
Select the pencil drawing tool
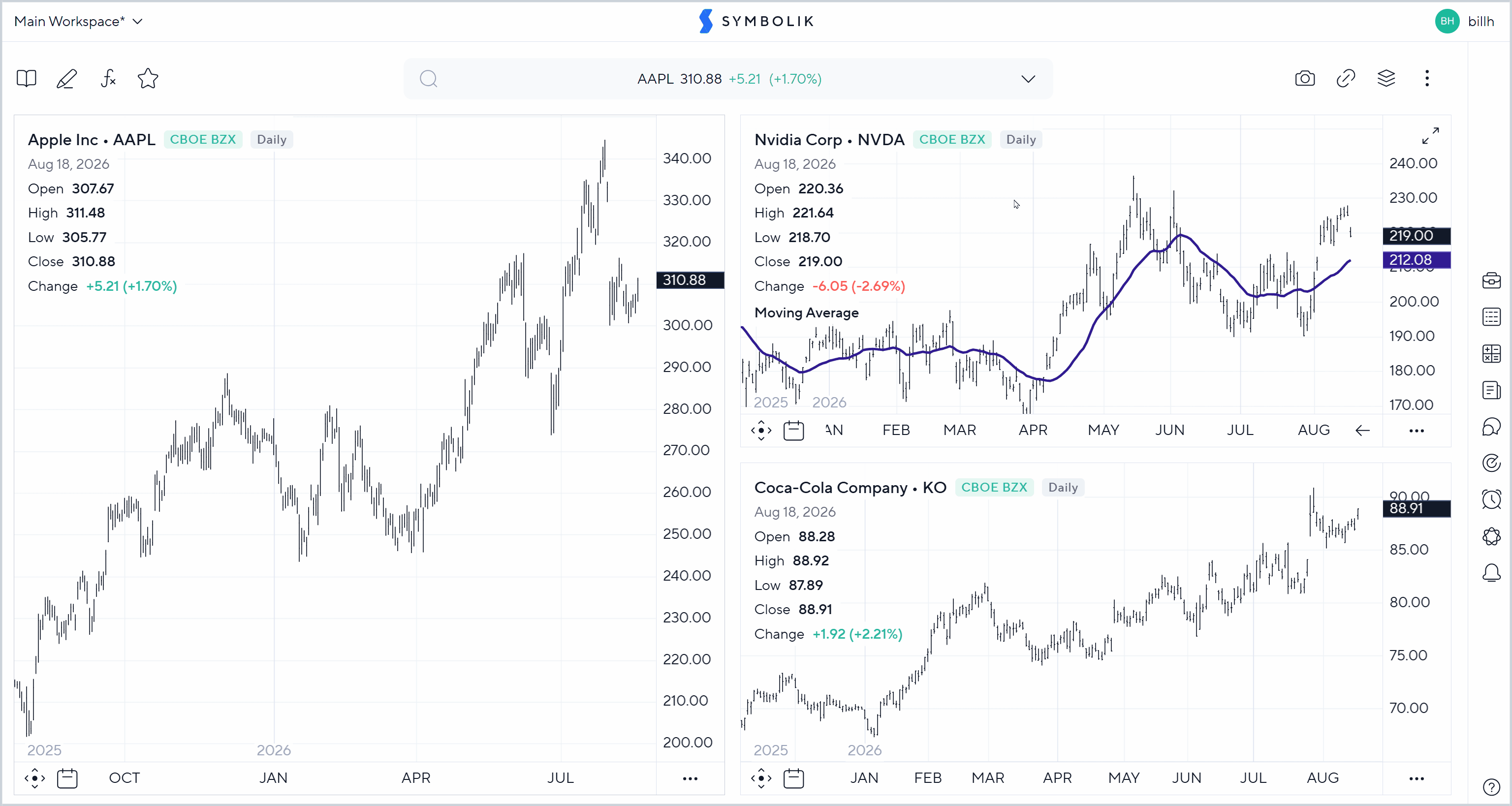click(67, 79)
